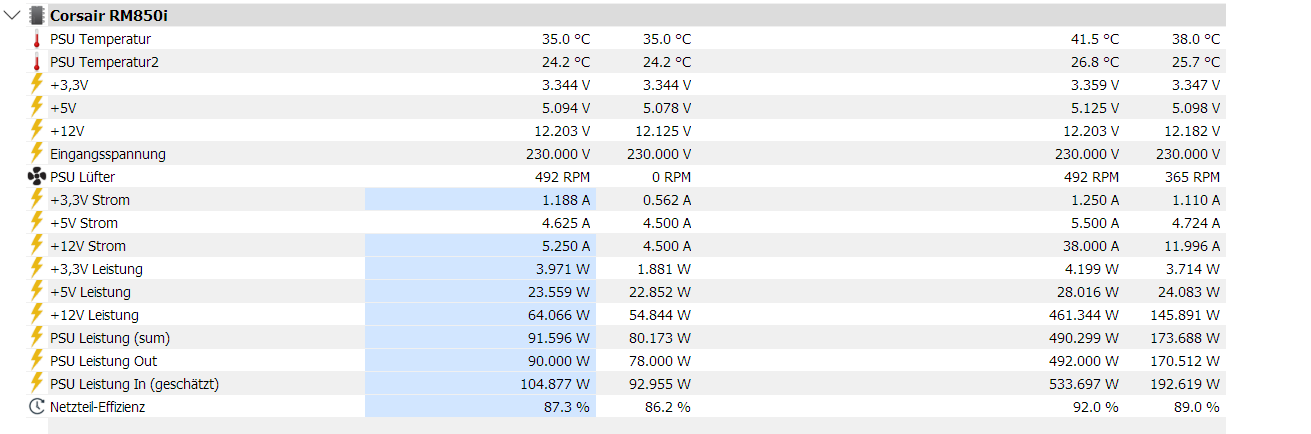
Task: Select the PSU Leistung (sum) row label
Action: pos(110,338)
